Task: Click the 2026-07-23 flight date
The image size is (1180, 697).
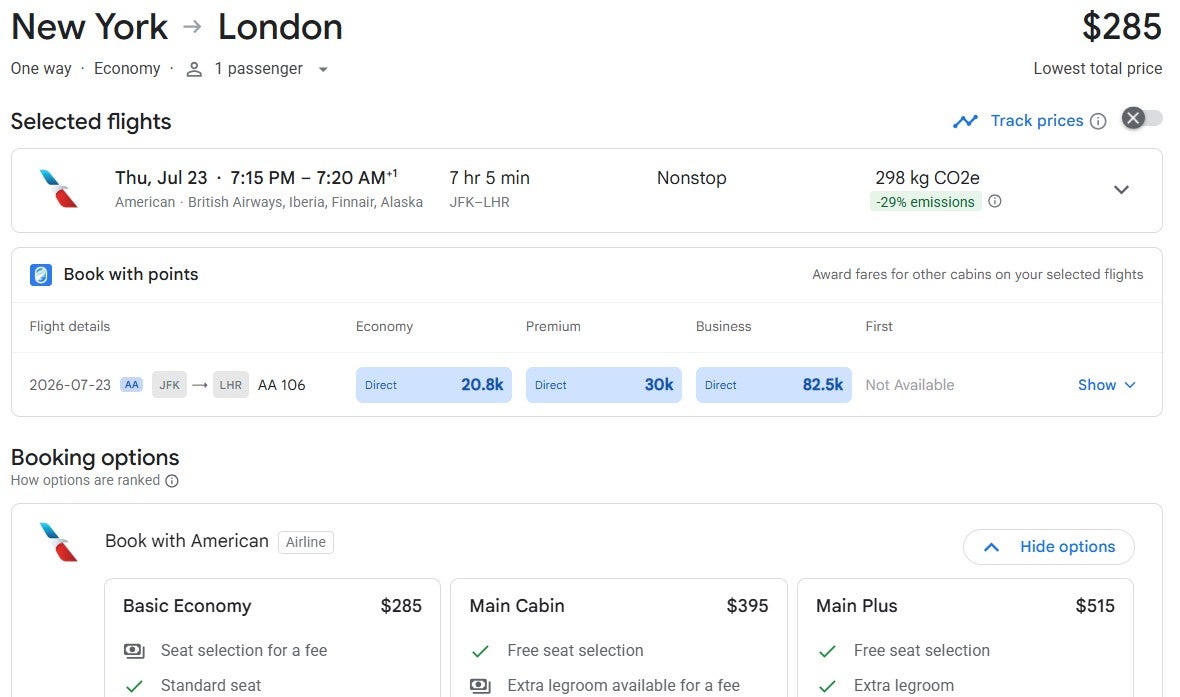Action: tap(70, 385)
